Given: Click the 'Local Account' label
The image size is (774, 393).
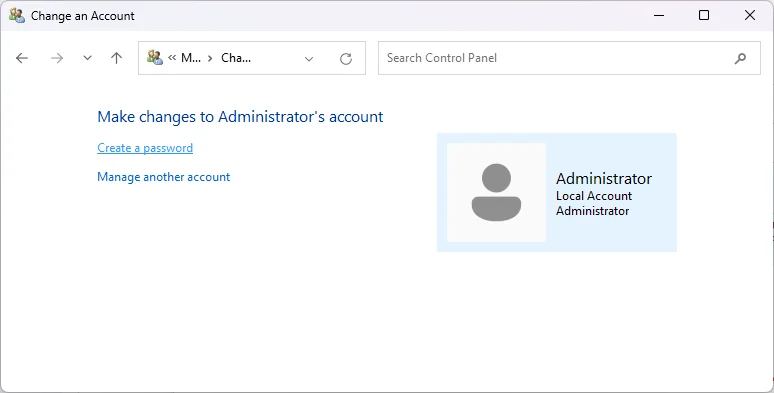Looking at the screenshot, I should pyautogui.click(x=594, y=196).
